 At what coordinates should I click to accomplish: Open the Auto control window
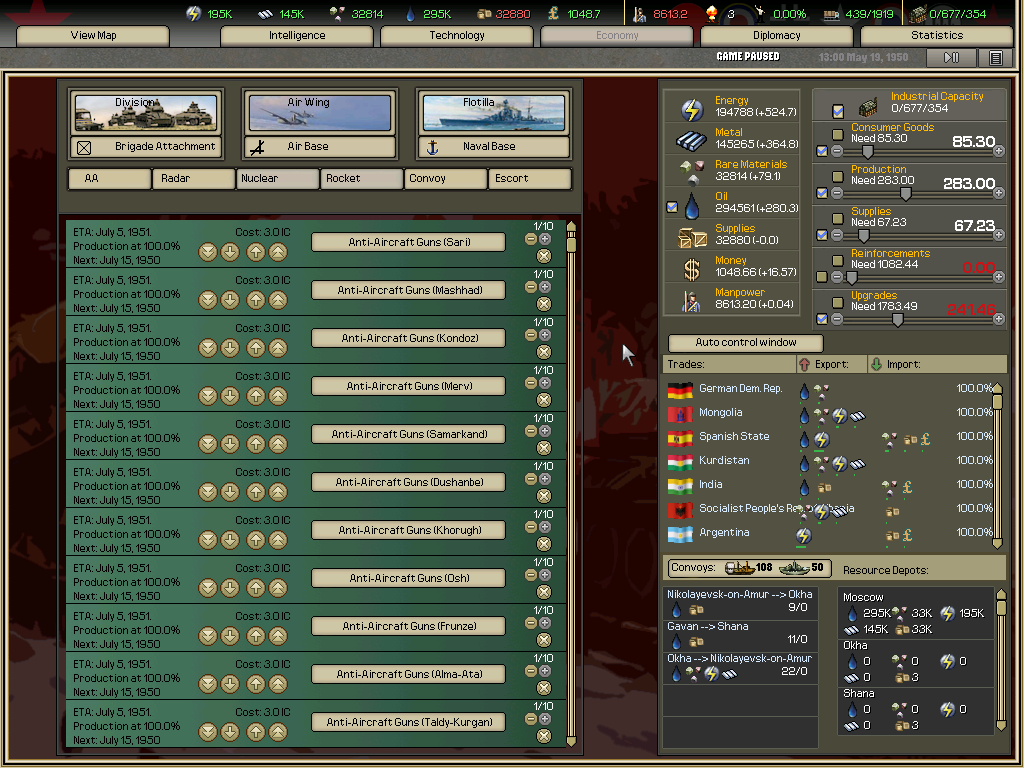[x=746, y=343]
